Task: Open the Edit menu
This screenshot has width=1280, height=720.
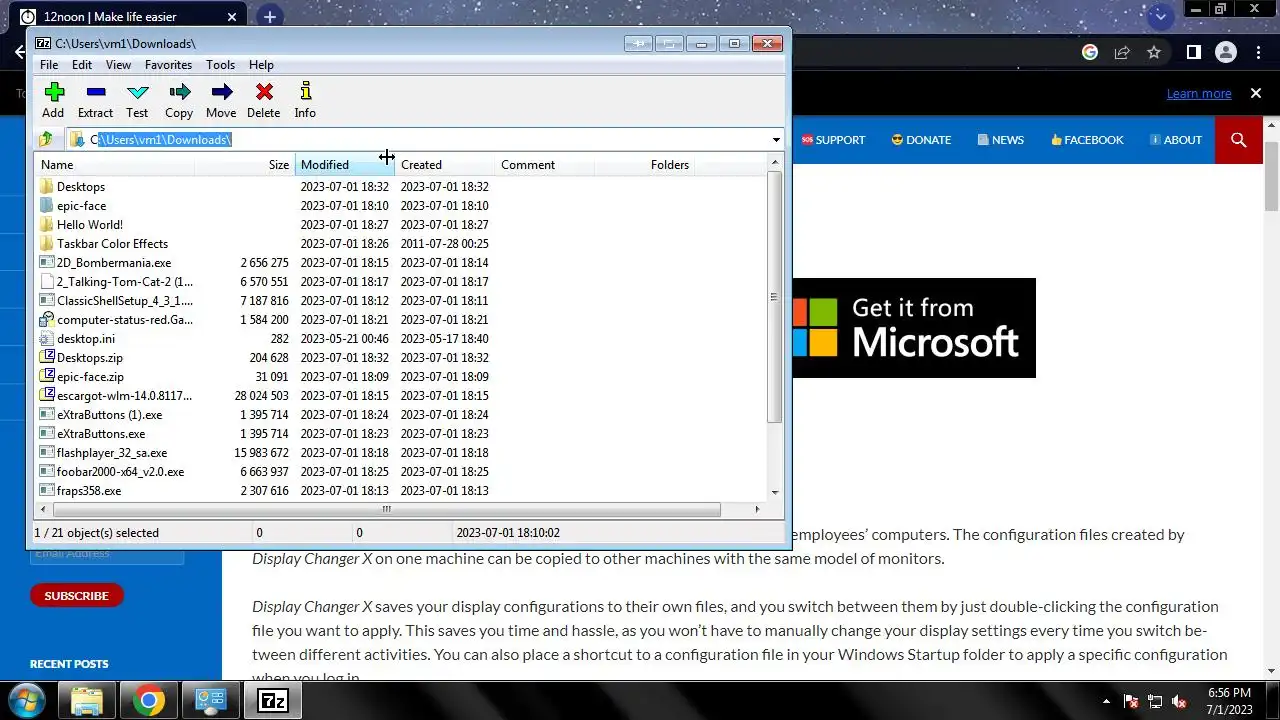Action: tap(82, 65)
